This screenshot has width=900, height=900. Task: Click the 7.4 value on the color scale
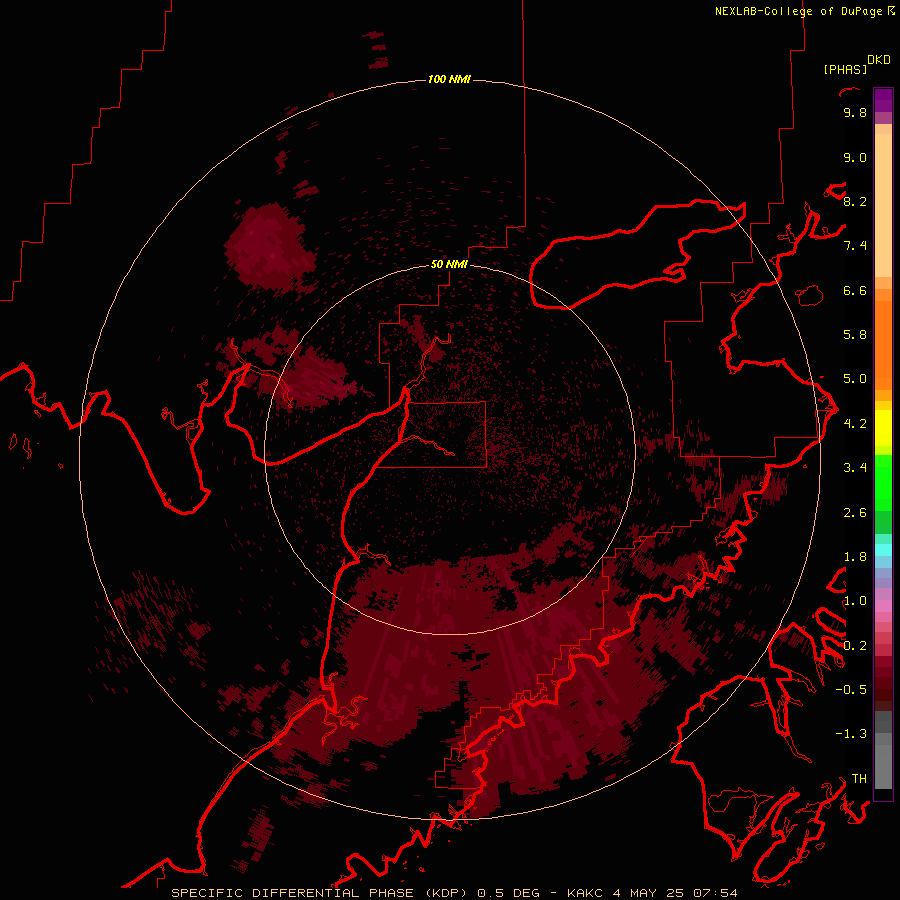point(855,246)
